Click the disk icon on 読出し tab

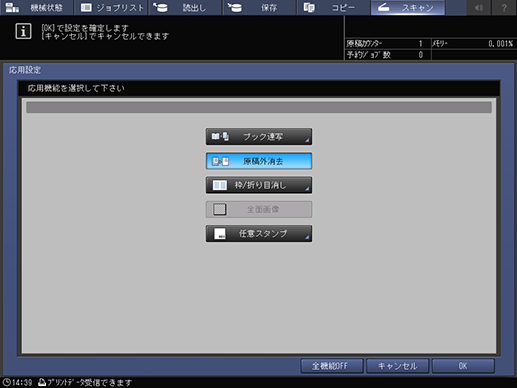tap(161, 7)
